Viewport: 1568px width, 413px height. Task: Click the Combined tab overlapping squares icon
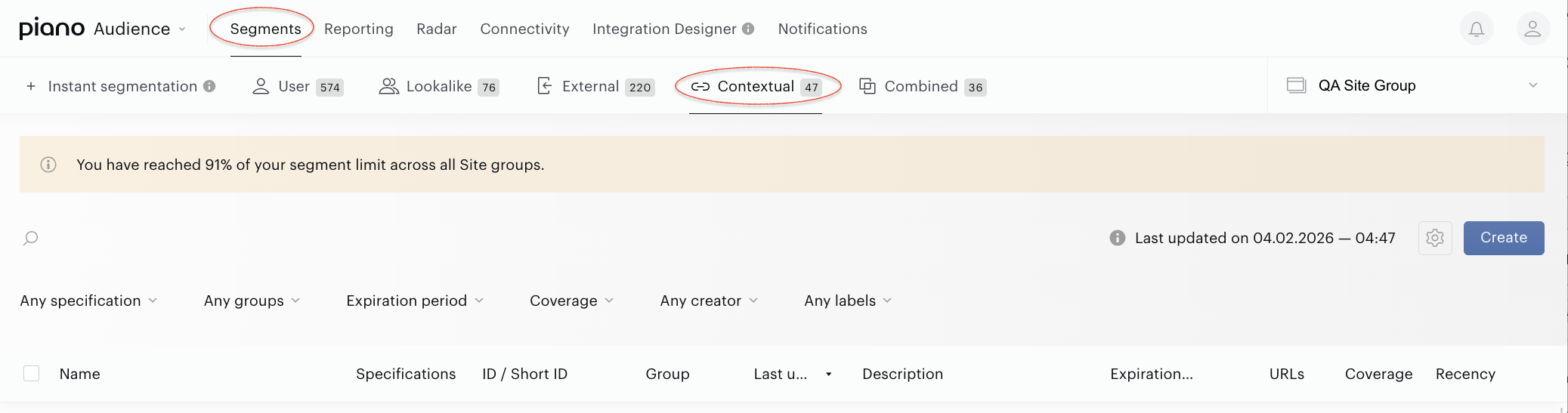[868, 86]
